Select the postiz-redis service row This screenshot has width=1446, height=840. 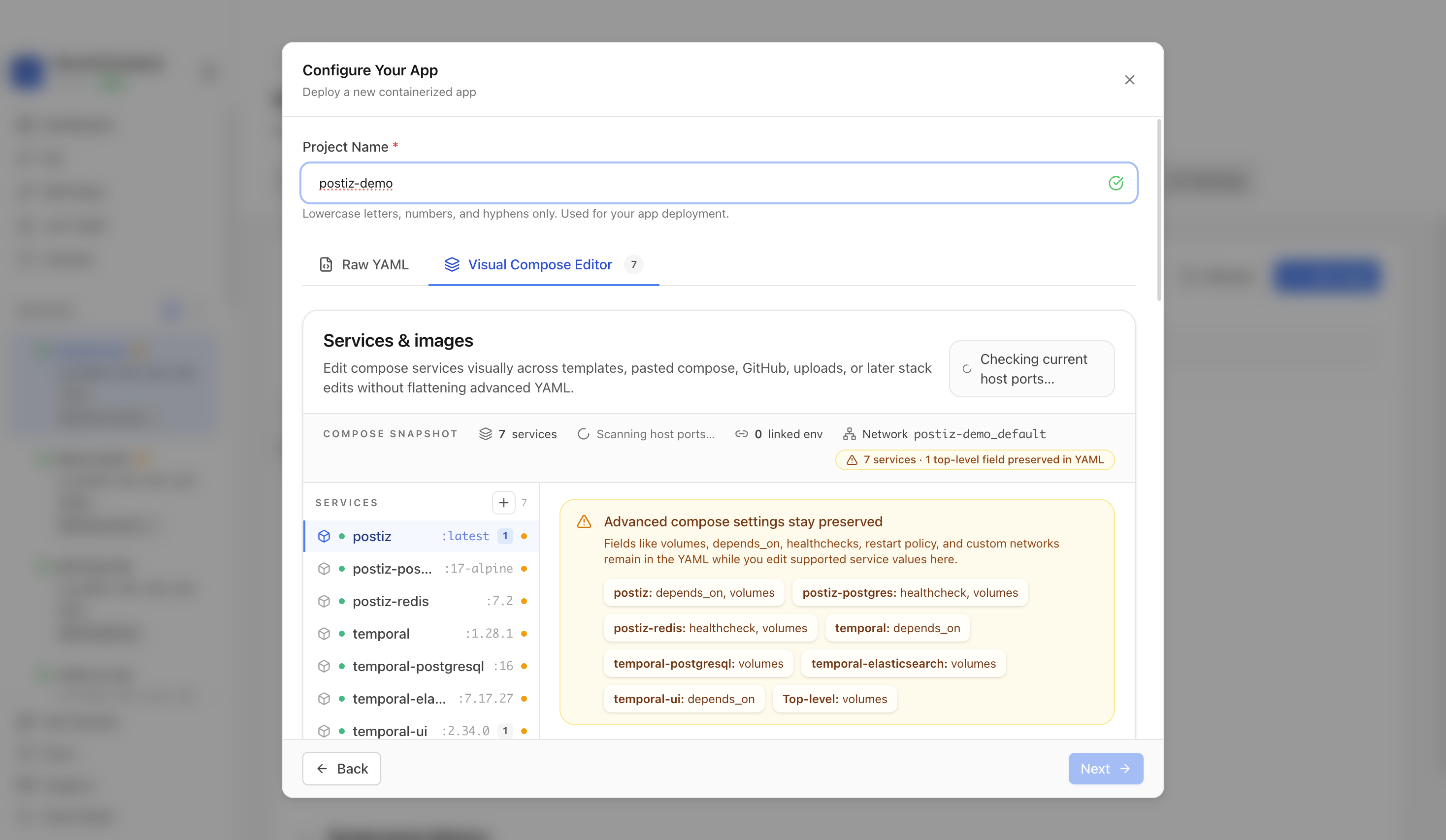pos(421,601)
